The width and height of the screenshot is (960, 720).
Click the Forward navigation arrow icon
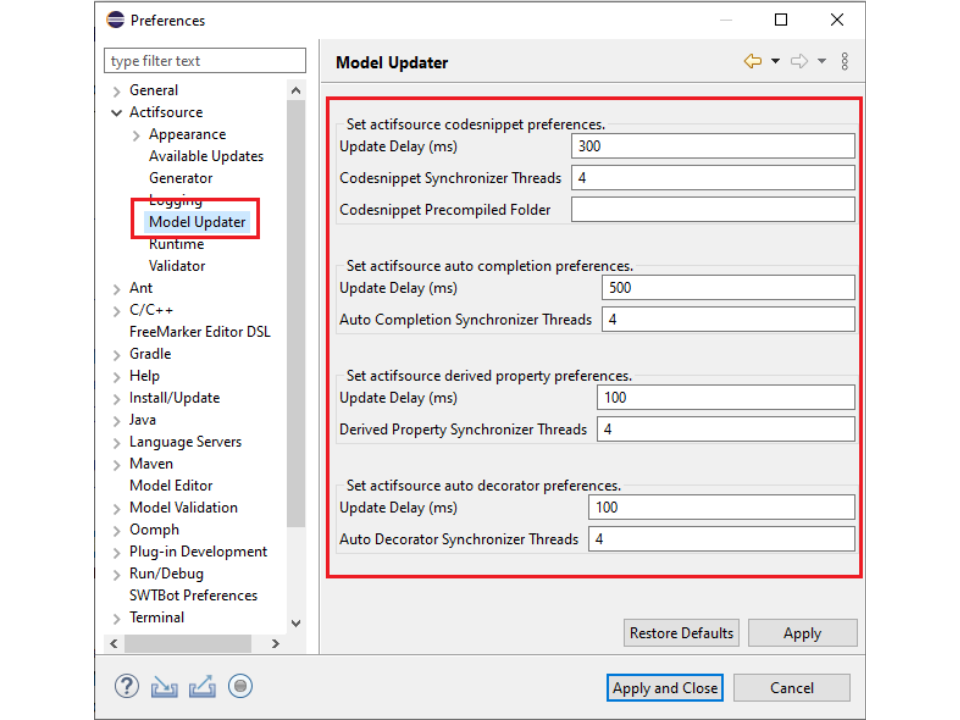point(799,62)
